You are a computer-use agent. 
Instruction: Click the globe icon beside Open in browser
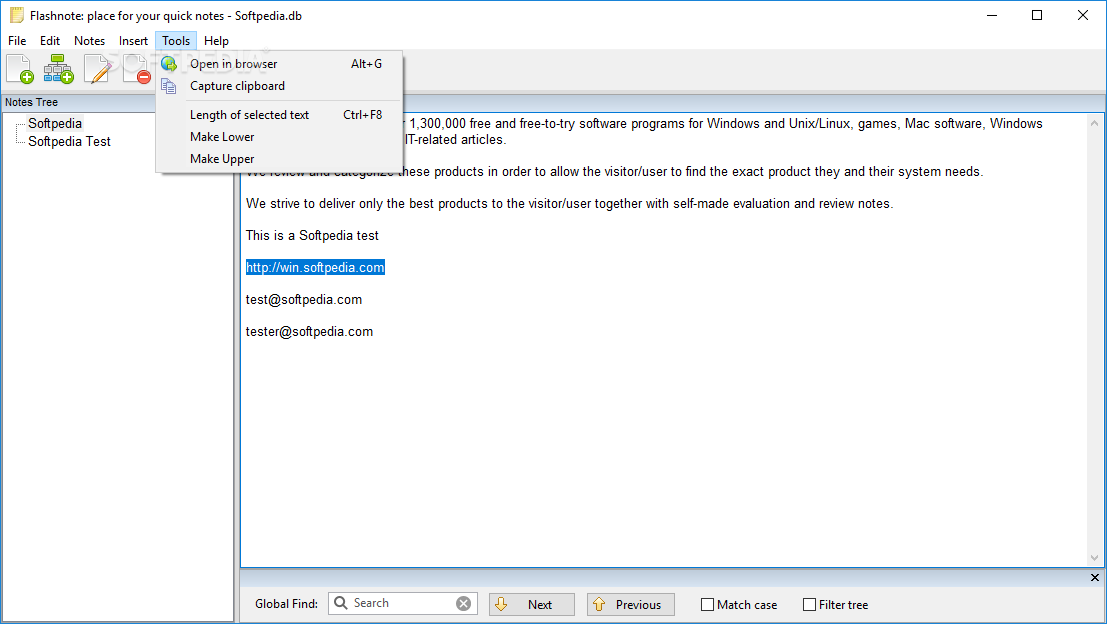coord(169,64)
